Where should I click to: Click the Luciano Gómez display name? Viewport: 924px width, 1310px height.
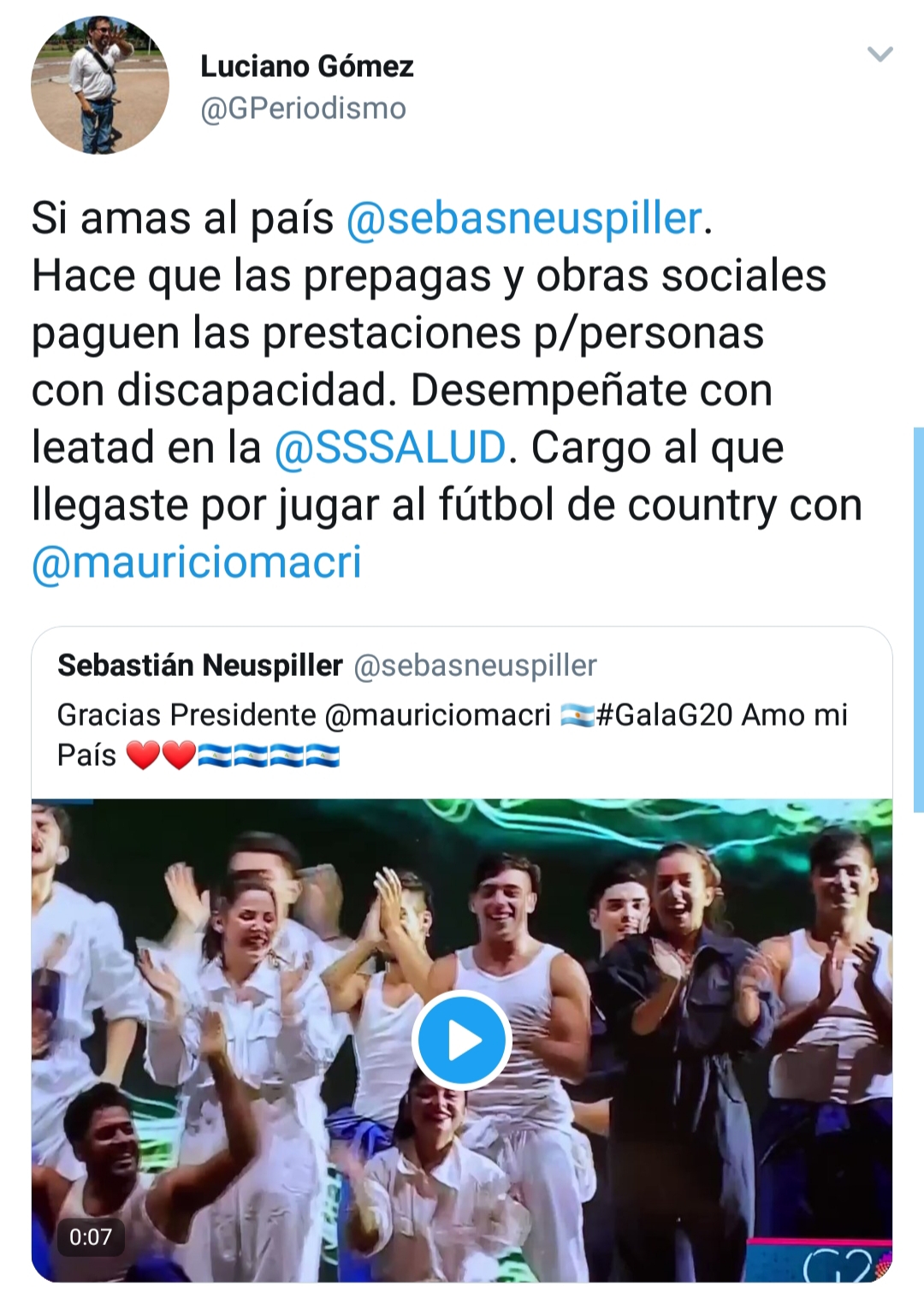(307, 66)
